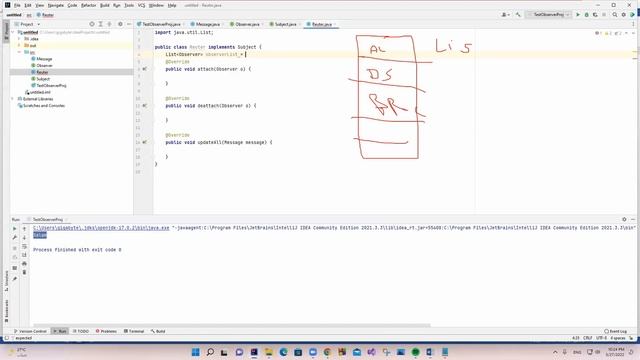Click Run with Coverage icon
This screenshot has width=640, height=360.
pos(595,15)
